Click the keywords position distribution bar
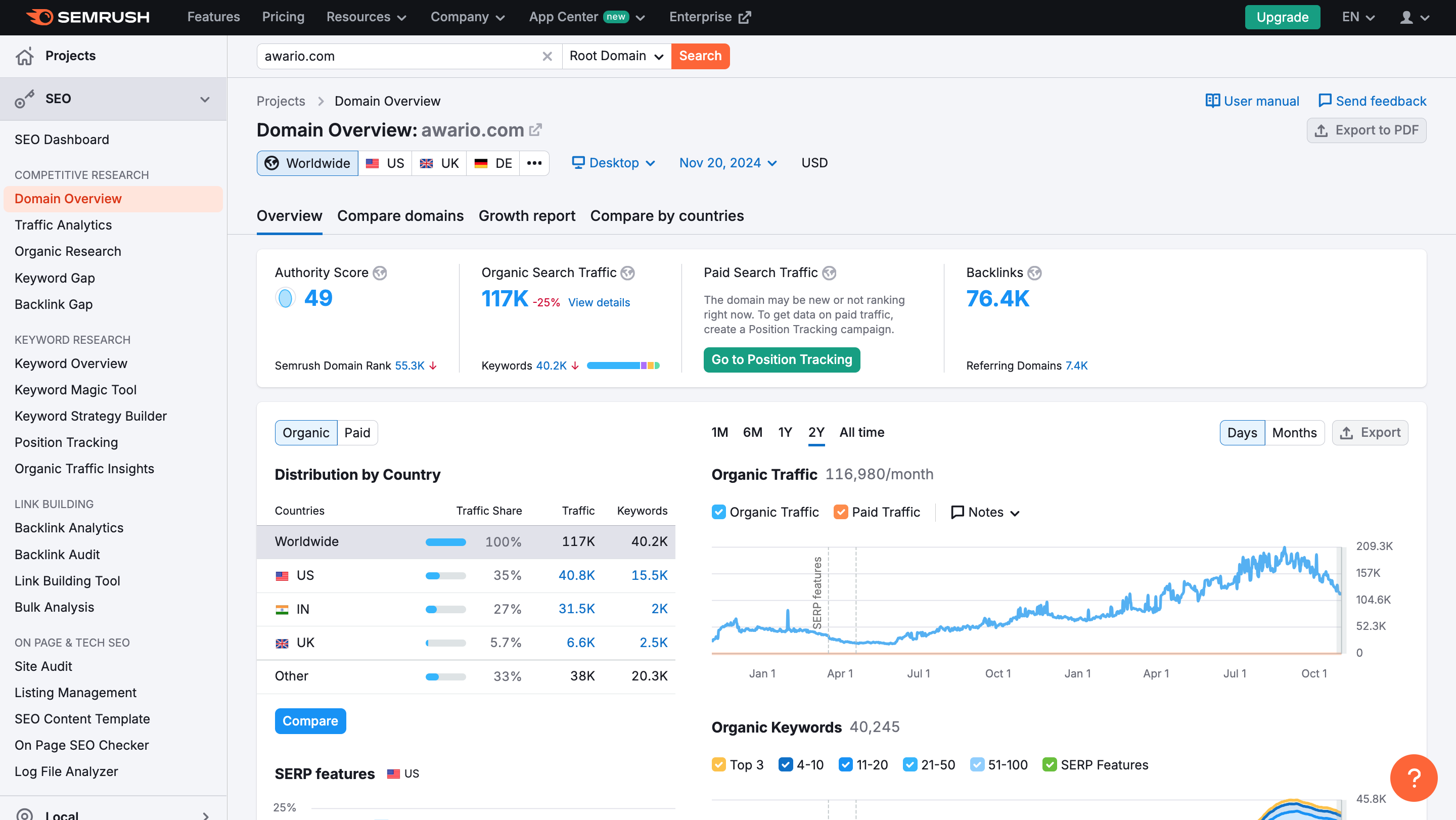The image size is (1456, 820). click(x=623, y=366)
